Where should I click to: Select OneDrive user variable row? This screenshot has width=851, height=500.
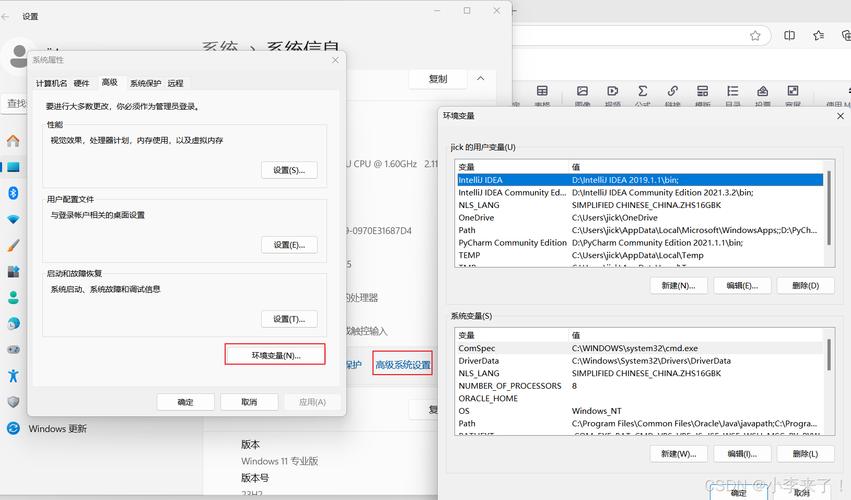pos(640,217)
